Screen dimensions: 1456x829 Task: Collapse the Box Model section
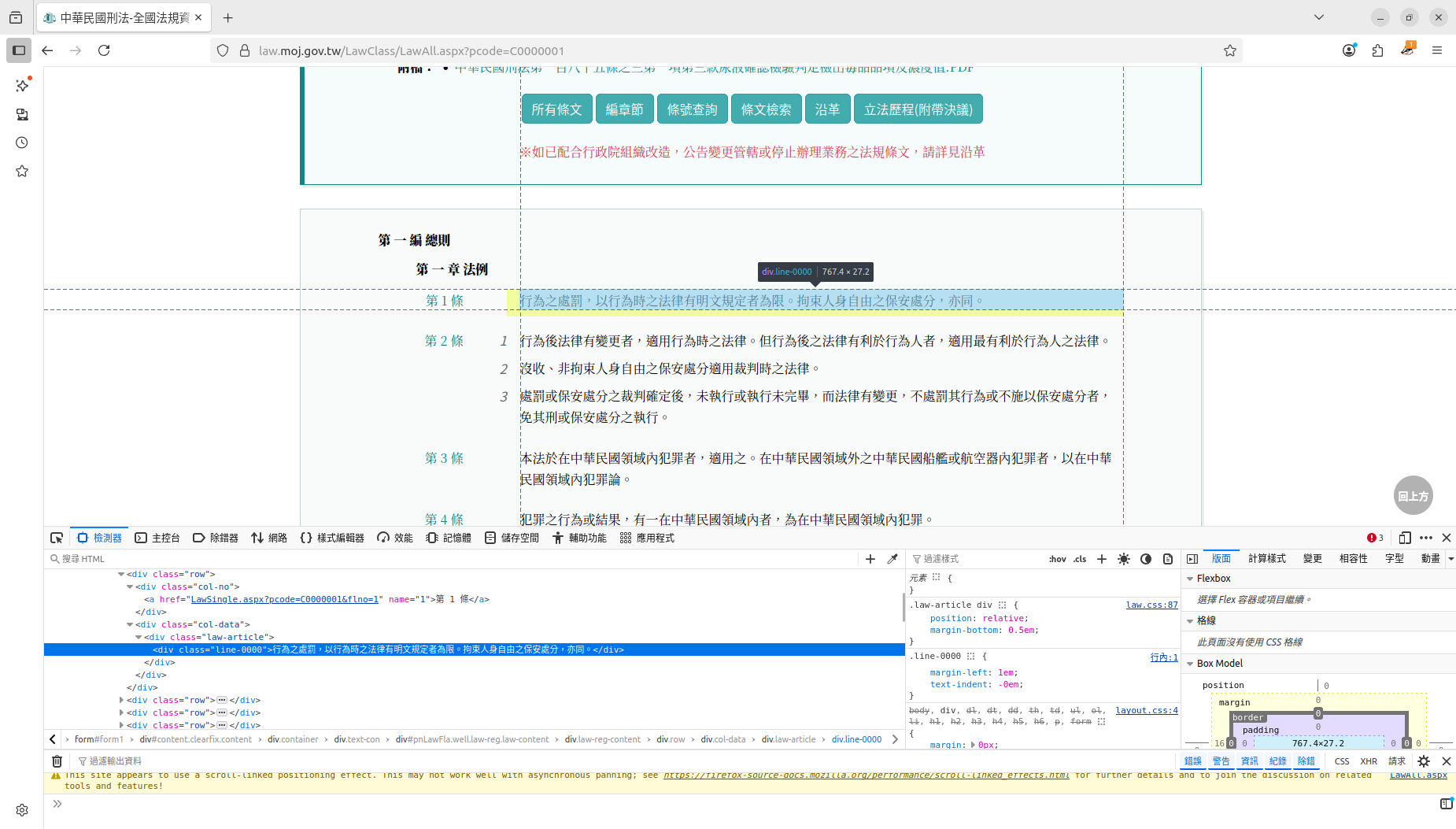tap(1190, 664)
